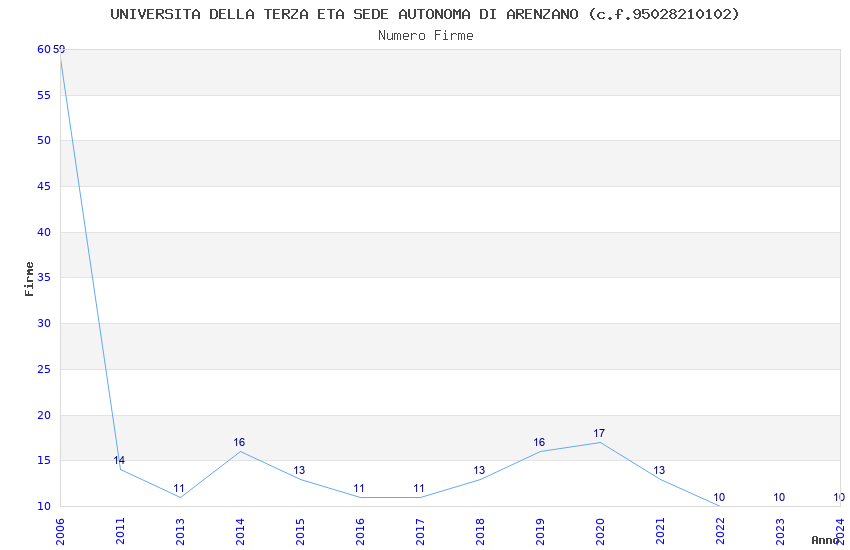Click the y-axis tick label 45
850x550 pixels.
tap(44, 186)
